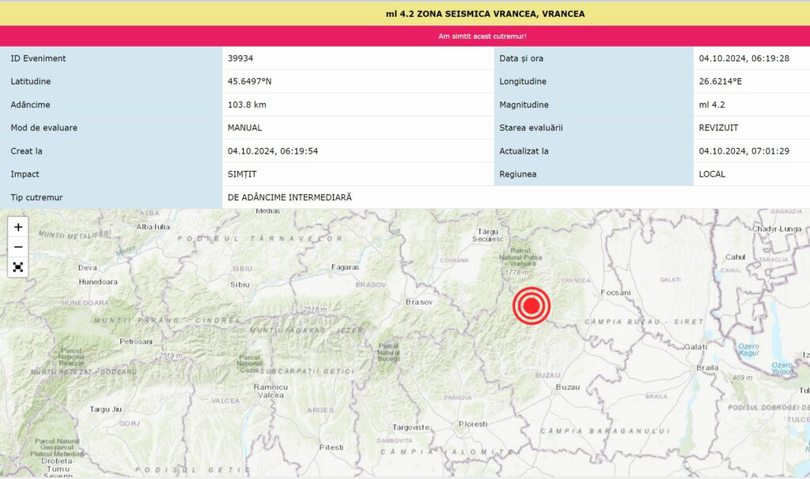Screen dimensions: 810x479
Task: Click the longitude value 26.6214°E
Action: (720, 82)
